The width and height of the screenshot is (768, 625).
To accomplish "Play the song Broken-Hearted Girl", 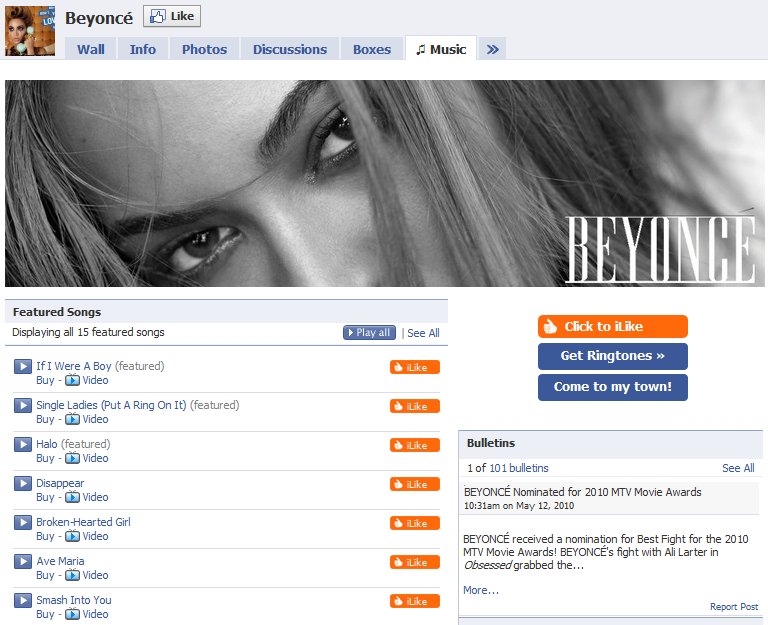I will [x=23, y=522].
